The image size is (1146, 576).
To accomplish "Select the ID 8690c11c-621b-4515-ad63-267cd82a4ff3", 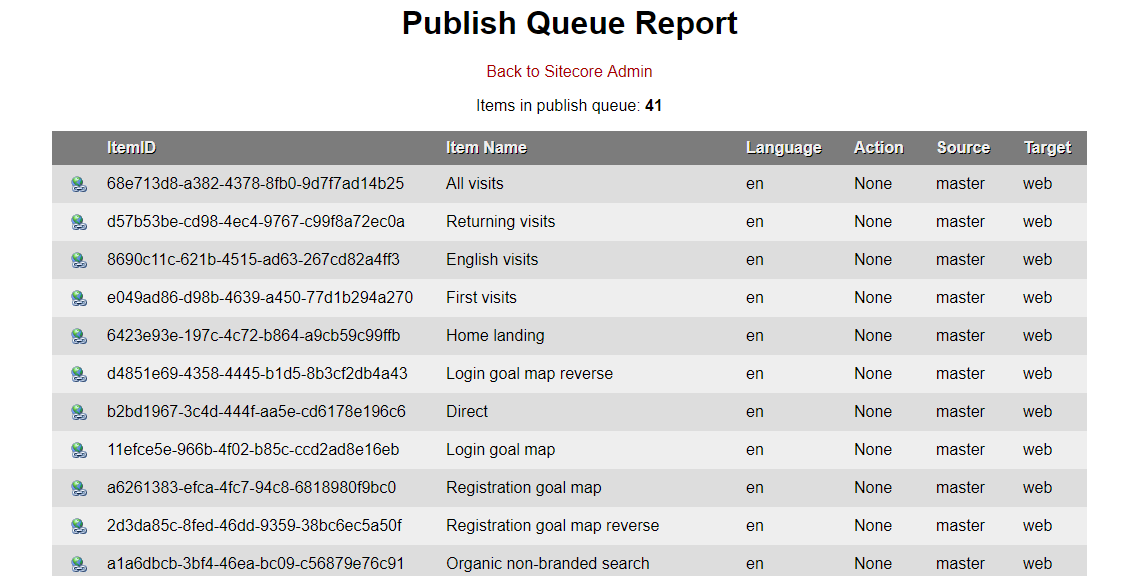I will [253, 259].
